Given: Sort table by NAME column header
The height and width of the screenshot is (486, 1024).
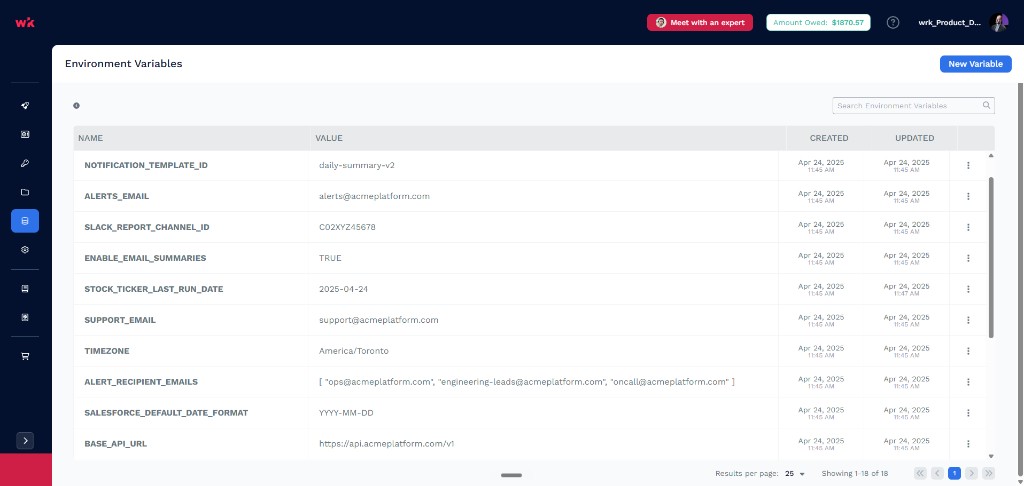Looking at the screenshot, I should (x=91, y=138).
